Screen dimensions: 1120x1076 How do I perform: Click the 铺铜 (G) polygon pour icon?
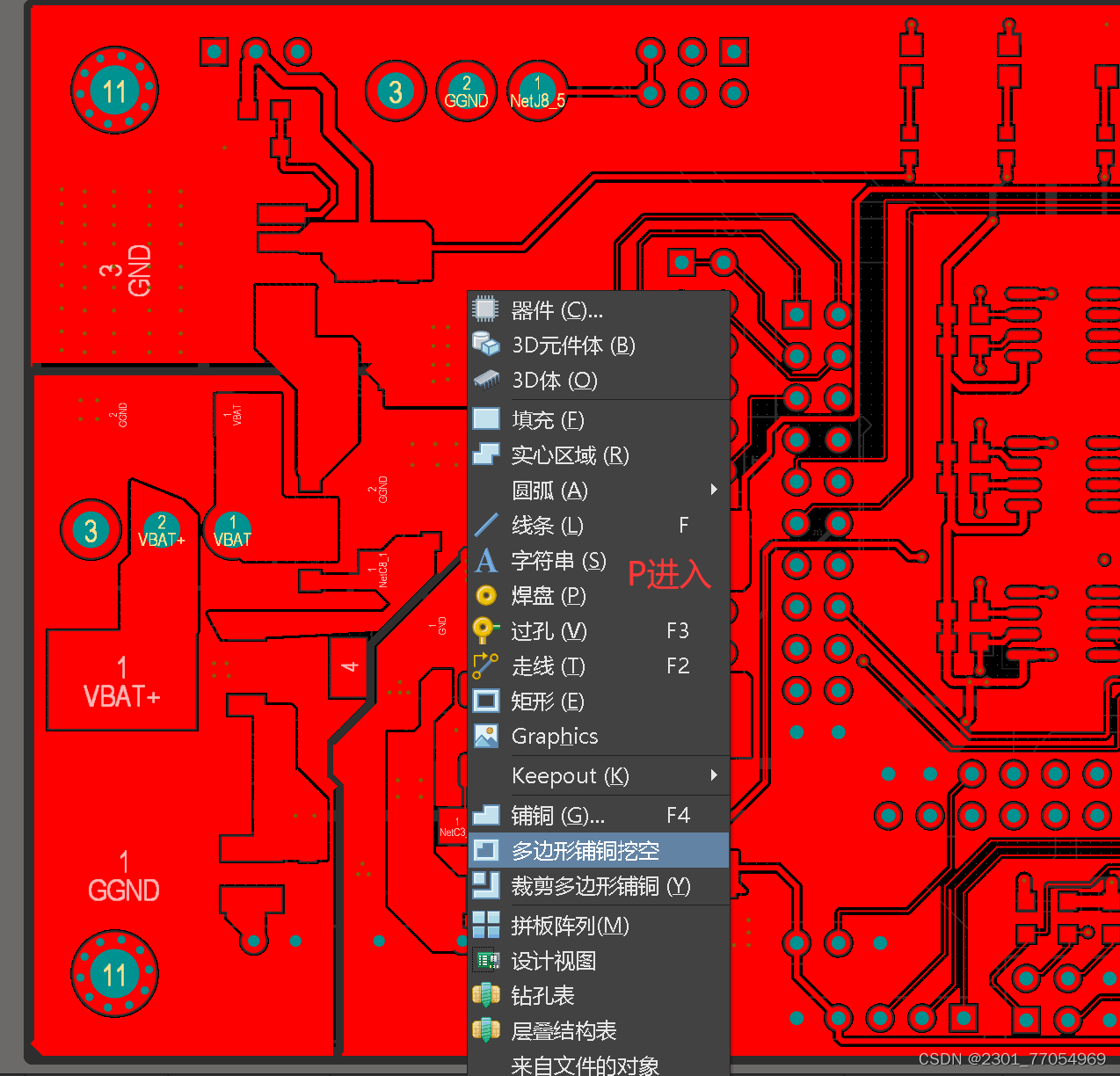(x=486, y=815)
